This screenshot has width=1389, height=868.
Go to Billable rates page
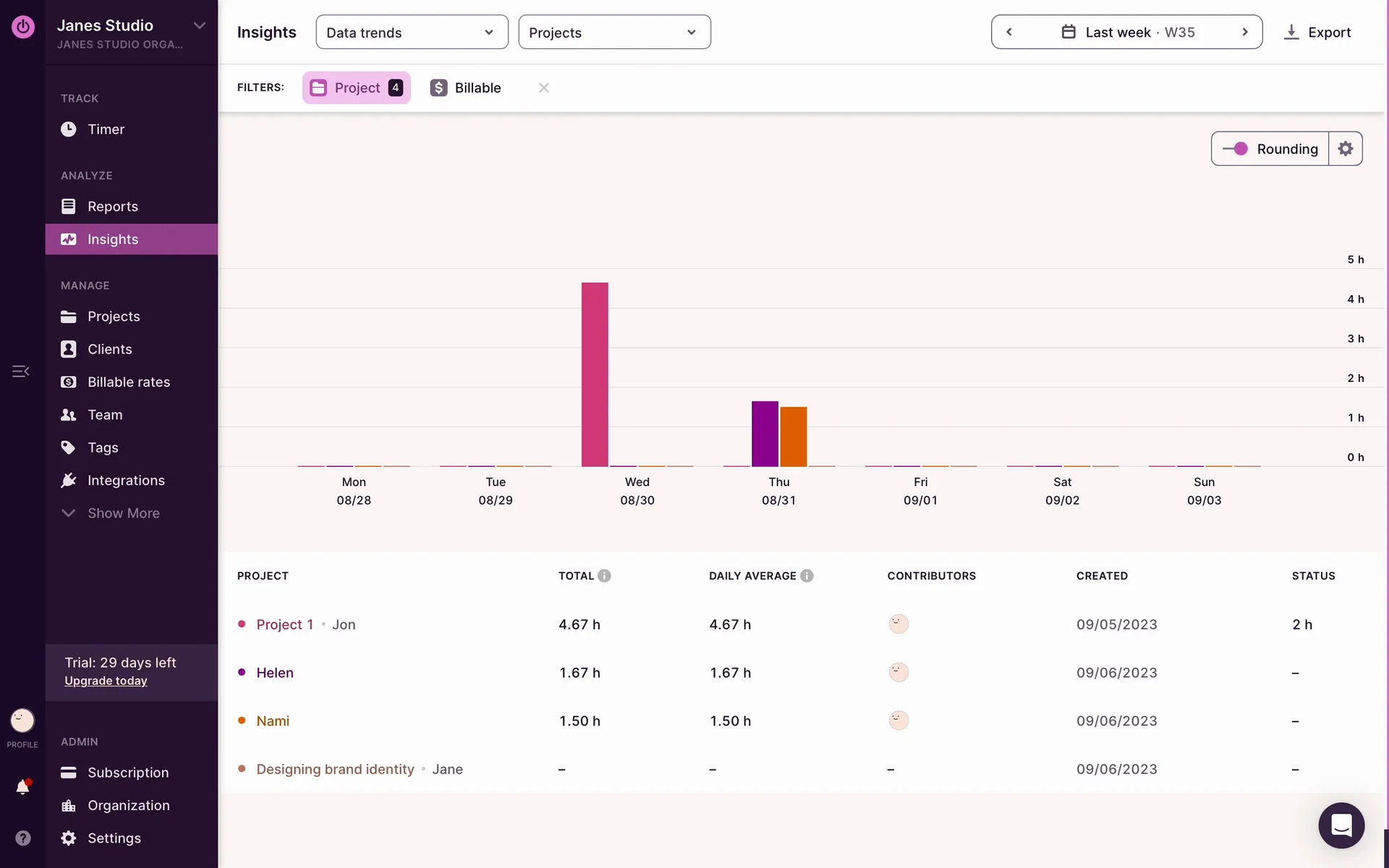(128, 382)
